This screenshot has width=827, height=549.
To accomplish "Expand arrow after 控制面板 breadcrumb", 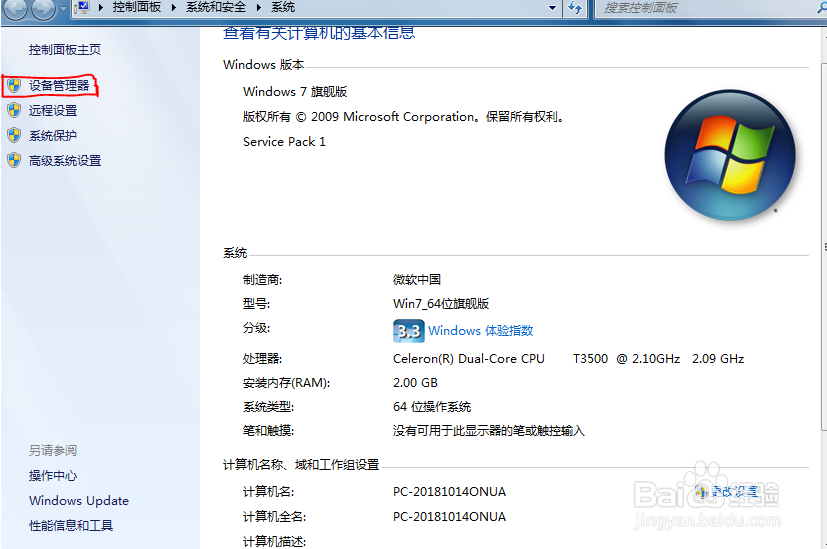I will 174,8.
